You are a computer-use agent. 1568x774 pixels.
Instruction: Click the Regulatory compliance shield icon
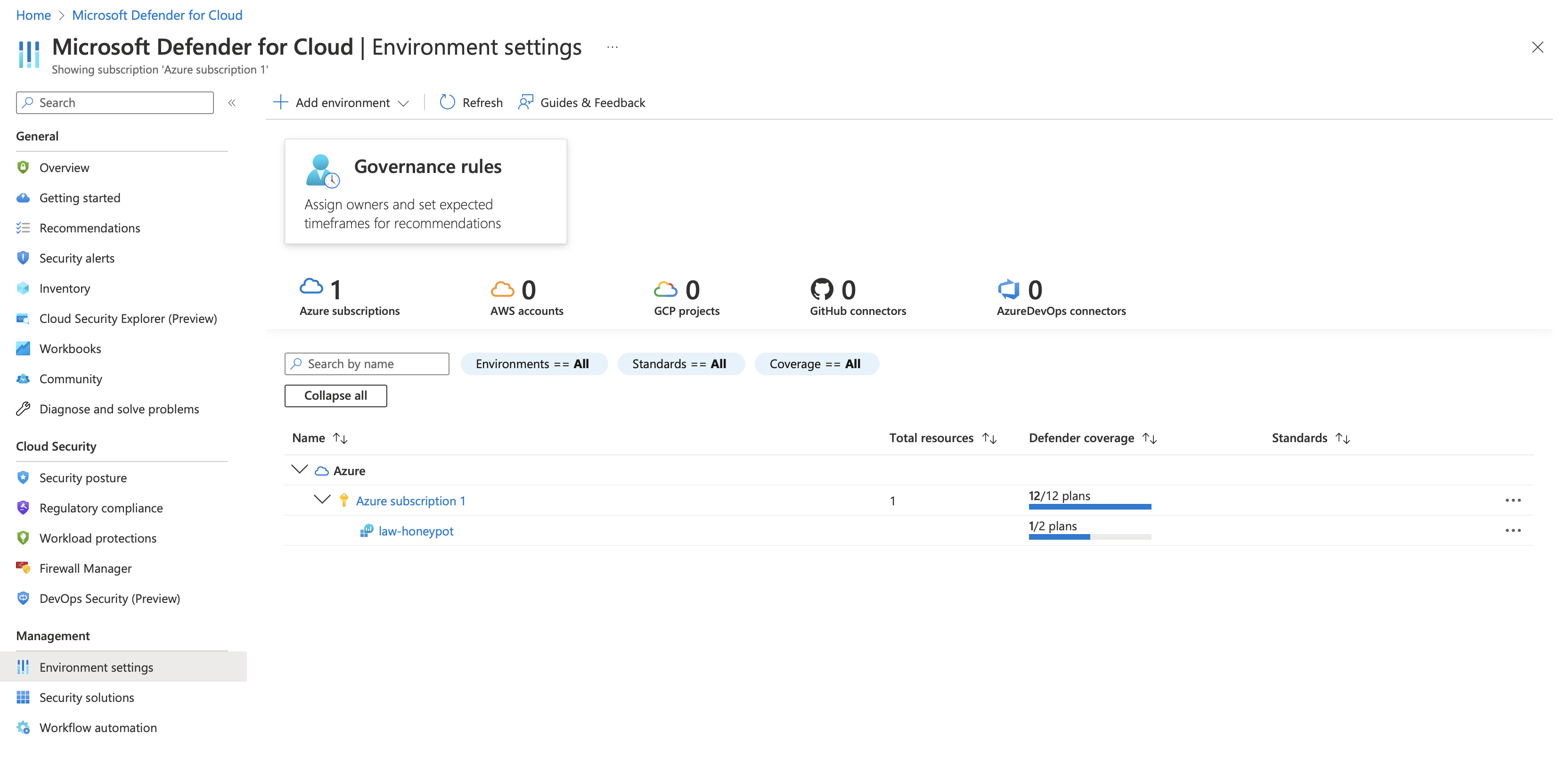coord(23,508)
